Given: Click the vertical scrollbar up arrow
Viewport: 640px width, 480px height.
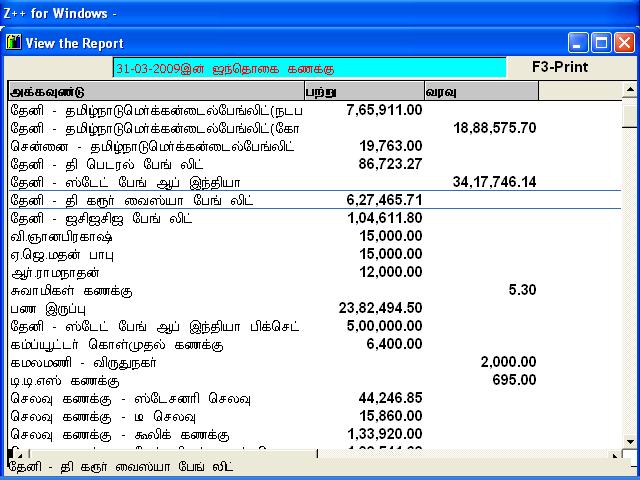Looking at the screenshot, I should [630, 89].
